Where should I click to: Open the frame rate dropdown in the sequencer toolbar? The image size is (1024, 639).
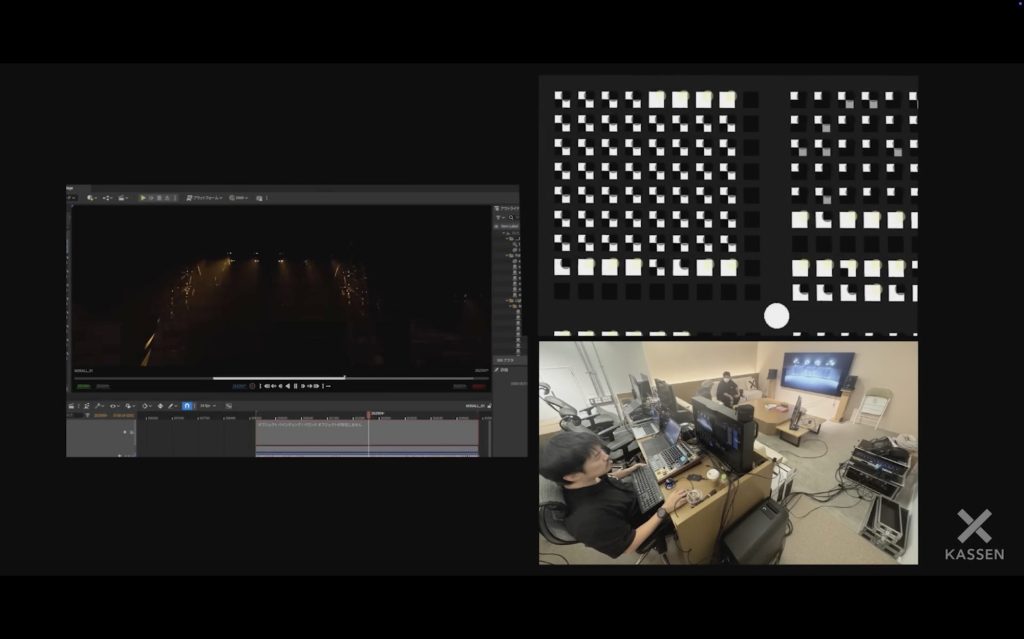pos(208,406)
